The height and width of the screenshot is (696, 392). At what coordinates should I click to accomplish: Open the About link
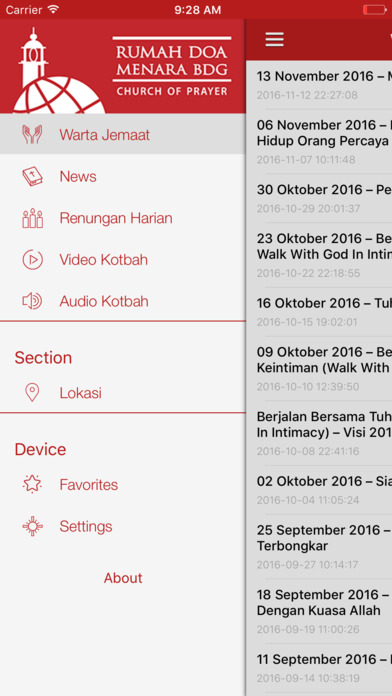(x=123, y=578)
